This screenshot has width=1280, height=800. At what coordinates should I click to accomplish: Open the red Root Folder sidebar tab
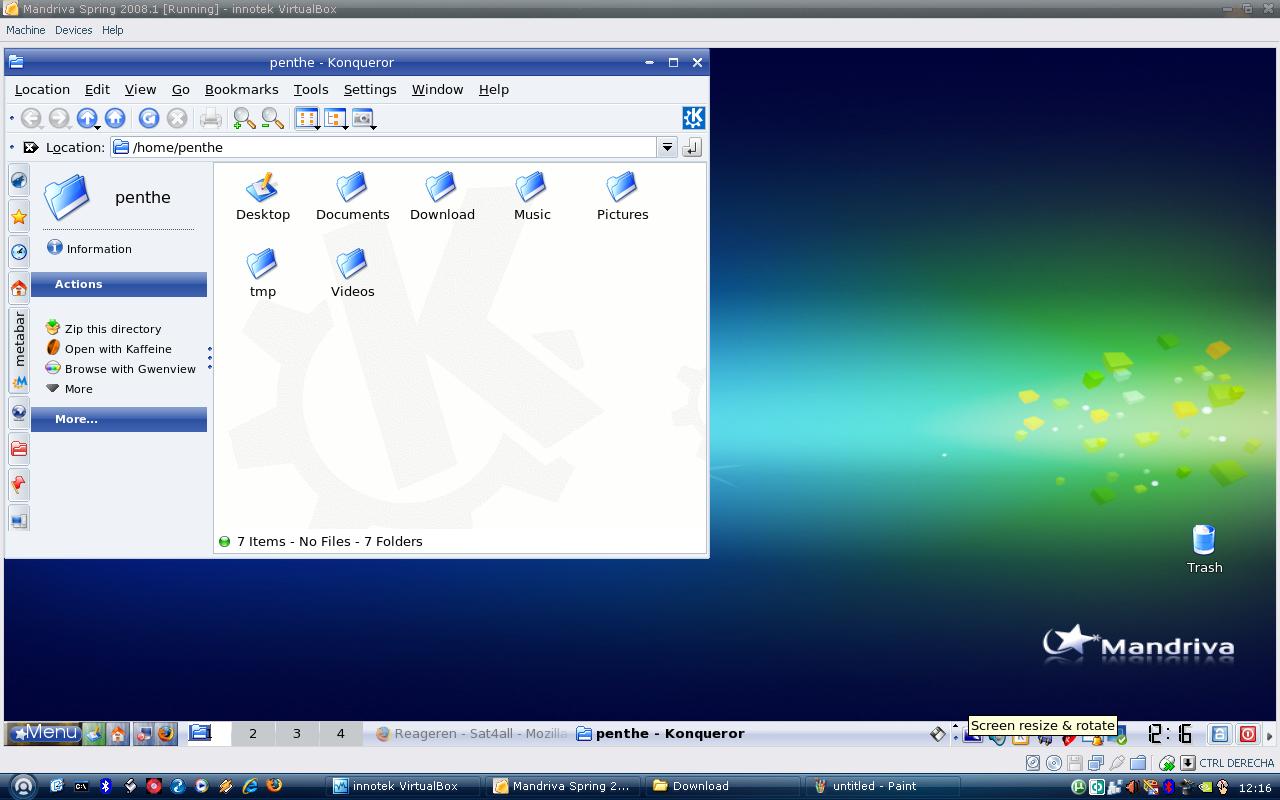click(19, 449)
